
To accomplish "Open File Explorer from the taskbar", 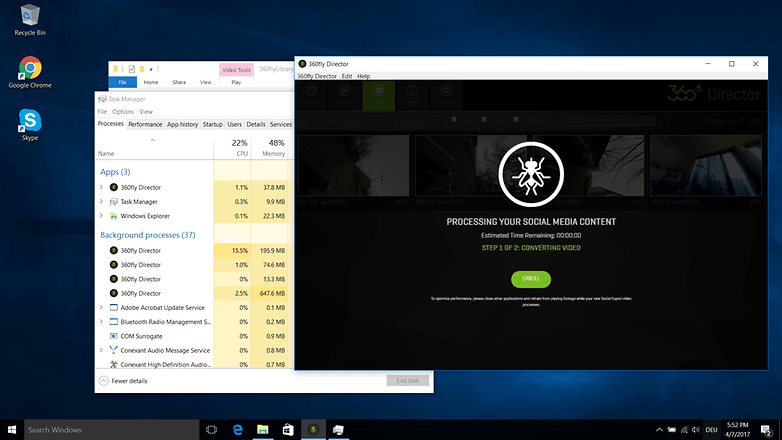I will [263, 430].
